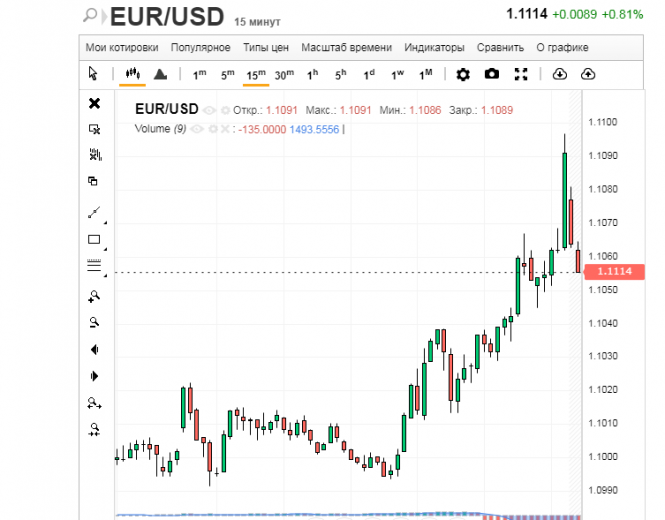Click Закр. value 1.1089
Viewport: 665px width, 520px height.
497,110
